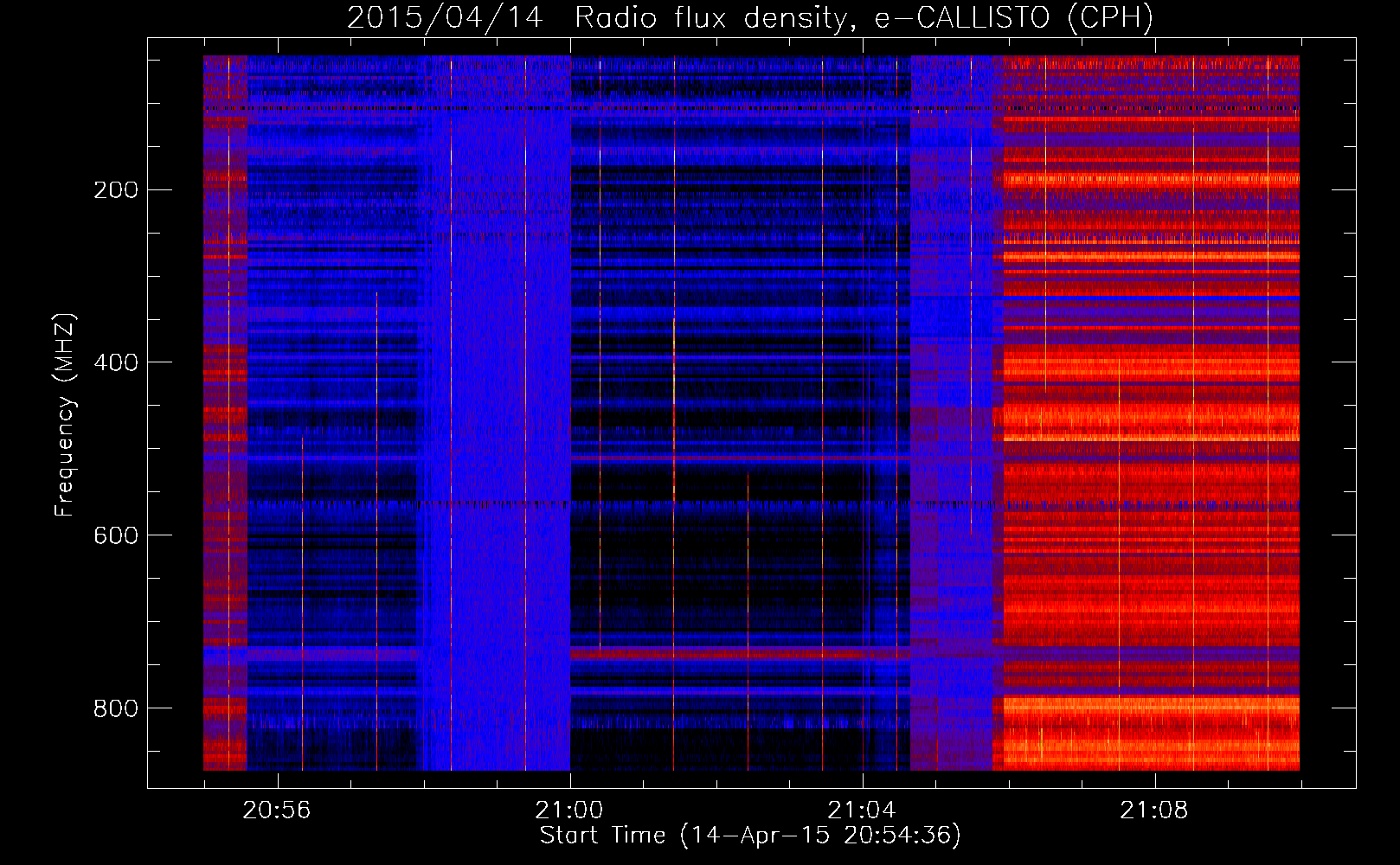Click the 800 frequency tick label
The image size is (1400, 865).
tap(116, 708)
